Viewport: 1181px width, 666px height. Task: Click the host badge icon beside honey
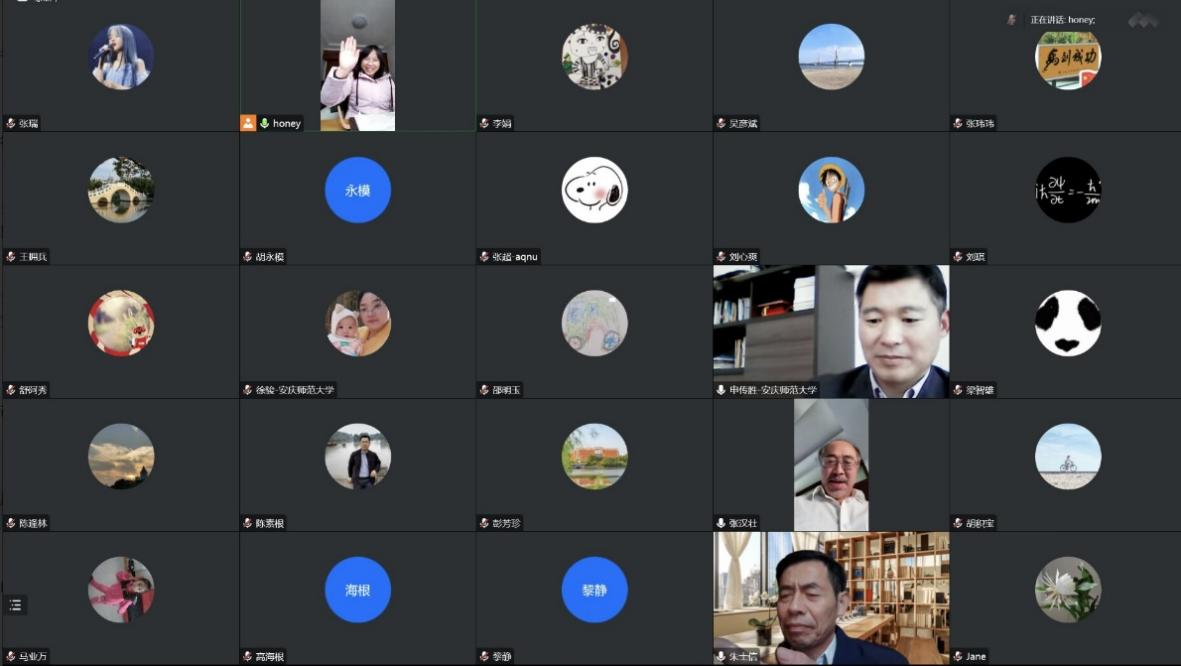(x=248, y=123)
